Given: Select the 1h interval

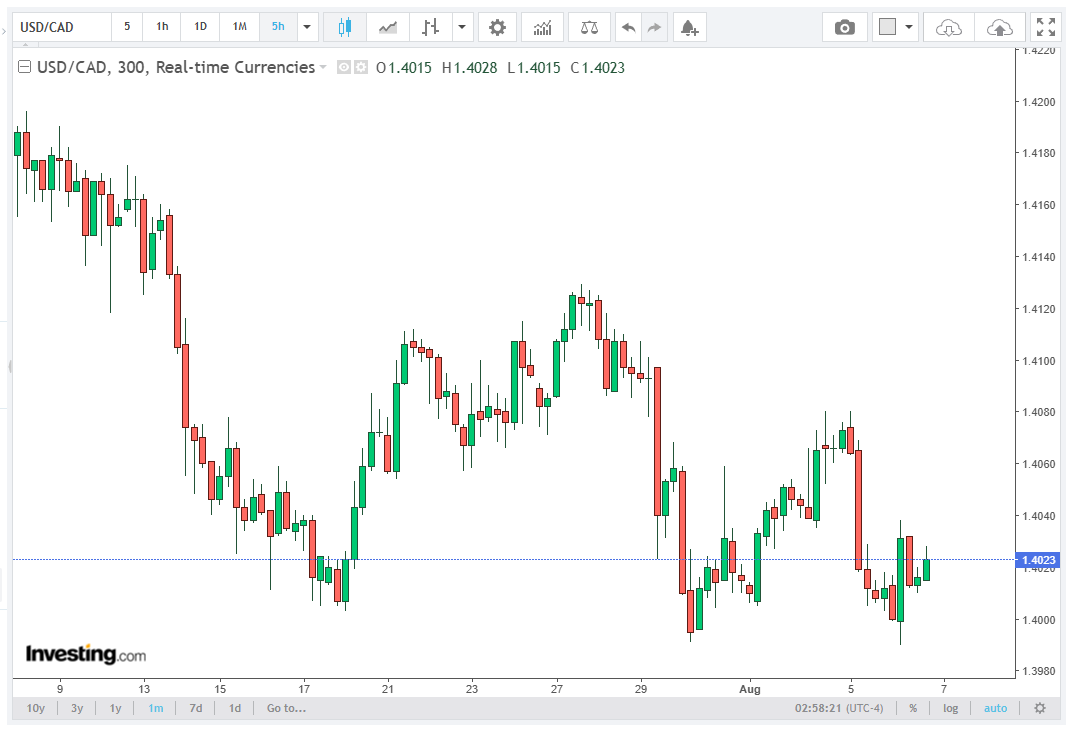Looking at the screenshot, I should (162, 27).
